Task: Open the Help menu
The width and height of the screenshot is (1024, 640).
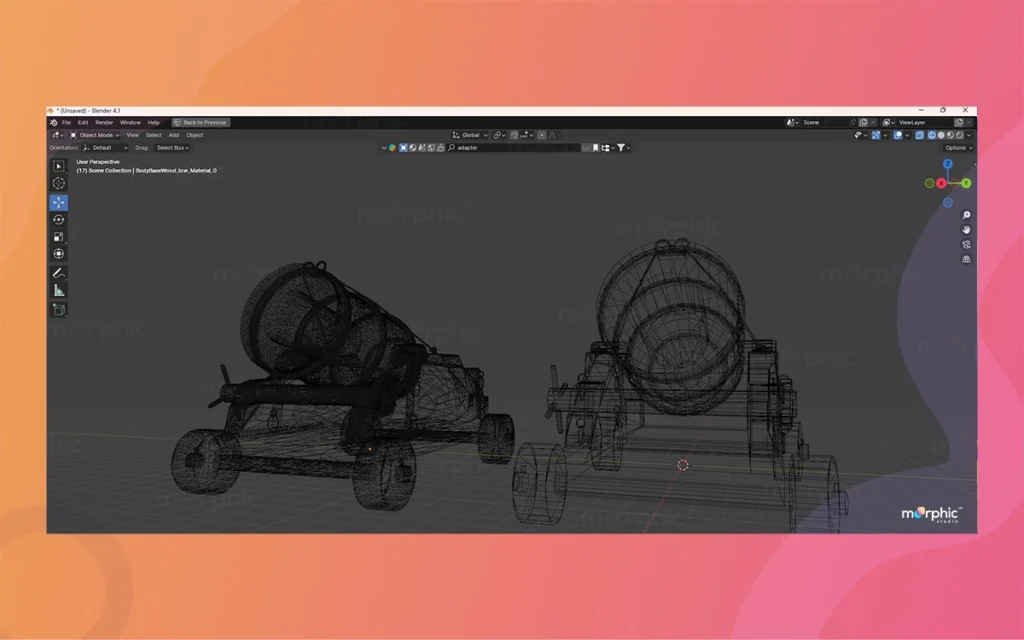Action: pos(153,122)
